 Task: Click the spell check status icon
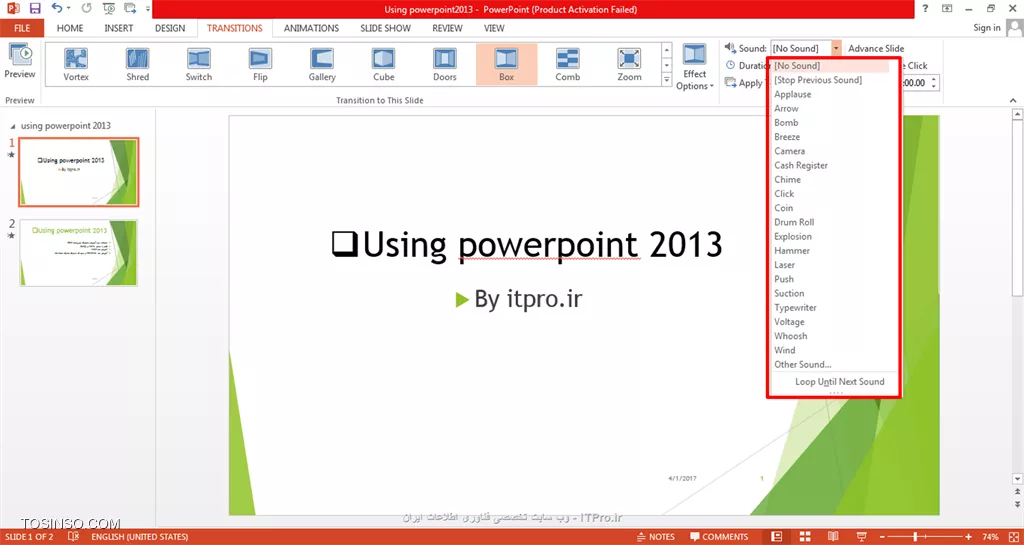[74, 537]
